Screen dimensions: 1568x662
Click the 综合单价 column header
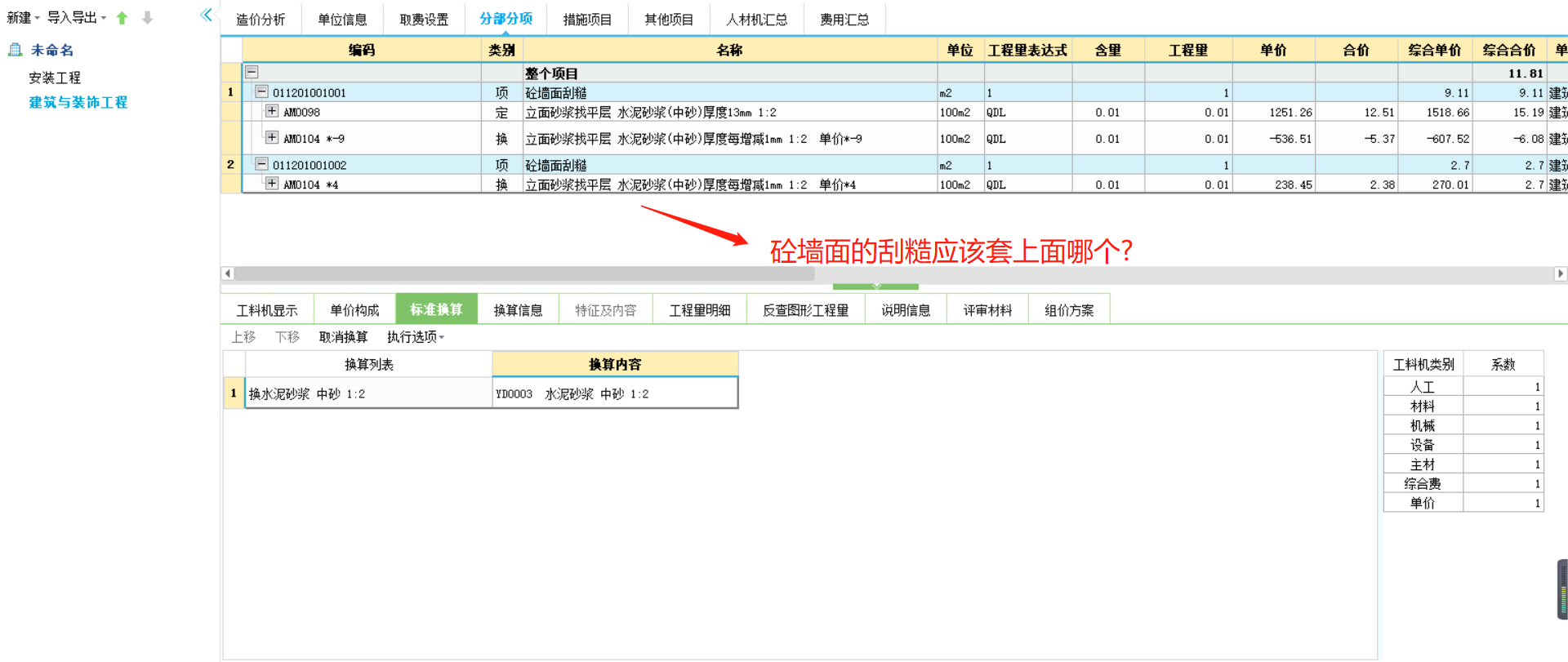(x=1435, y=50)
